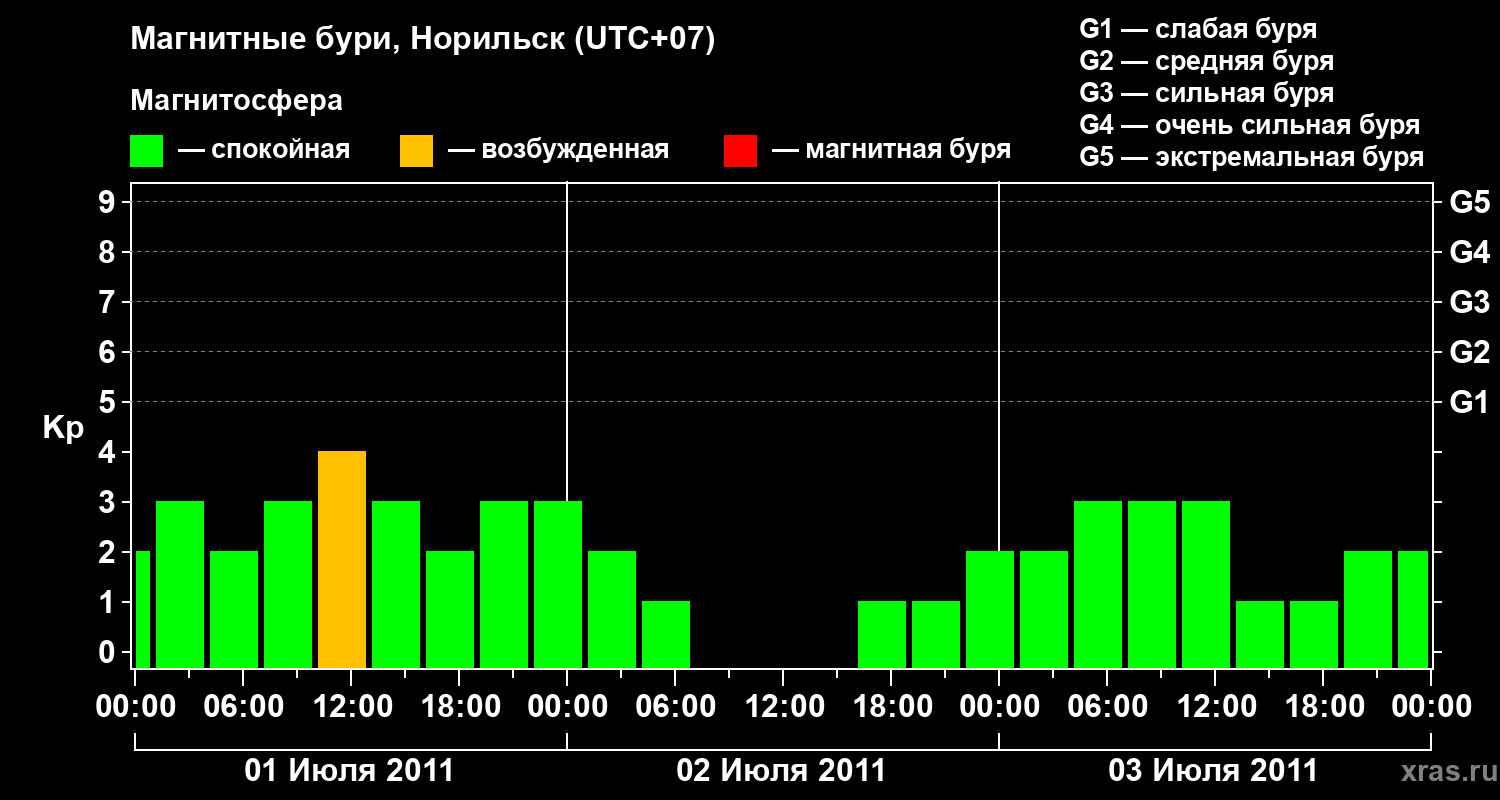
Task: Click the narrow first green bar at 00:00
Action: point(142,609)
